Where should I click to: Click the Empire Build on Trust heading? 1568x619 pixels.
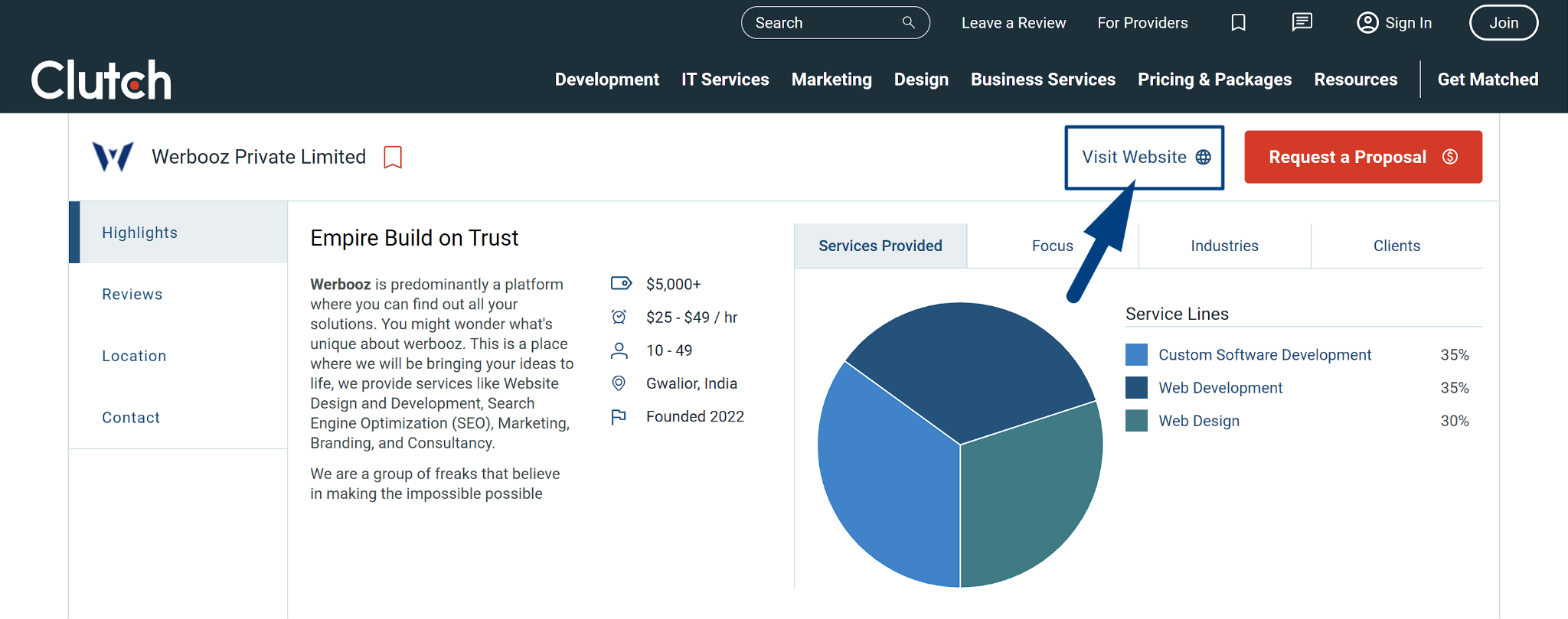(x=414, y=238)
